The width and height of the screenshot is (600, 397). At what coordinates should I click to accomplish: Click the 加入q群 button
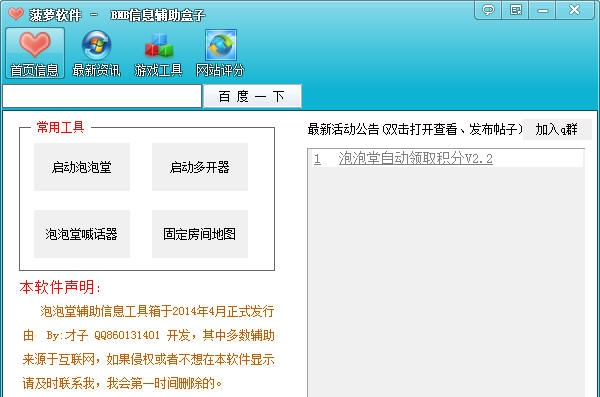pos(557,129)
